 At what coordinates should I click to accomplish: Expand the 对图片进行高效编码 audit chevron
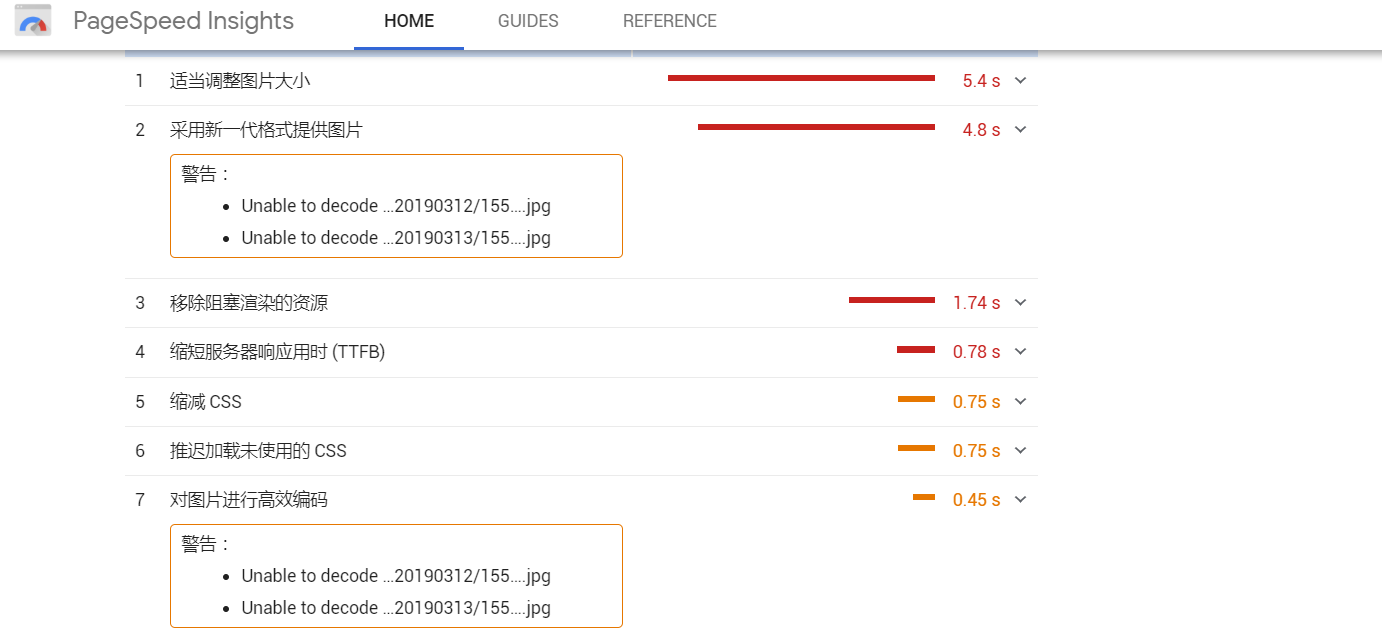(1020, 500)
